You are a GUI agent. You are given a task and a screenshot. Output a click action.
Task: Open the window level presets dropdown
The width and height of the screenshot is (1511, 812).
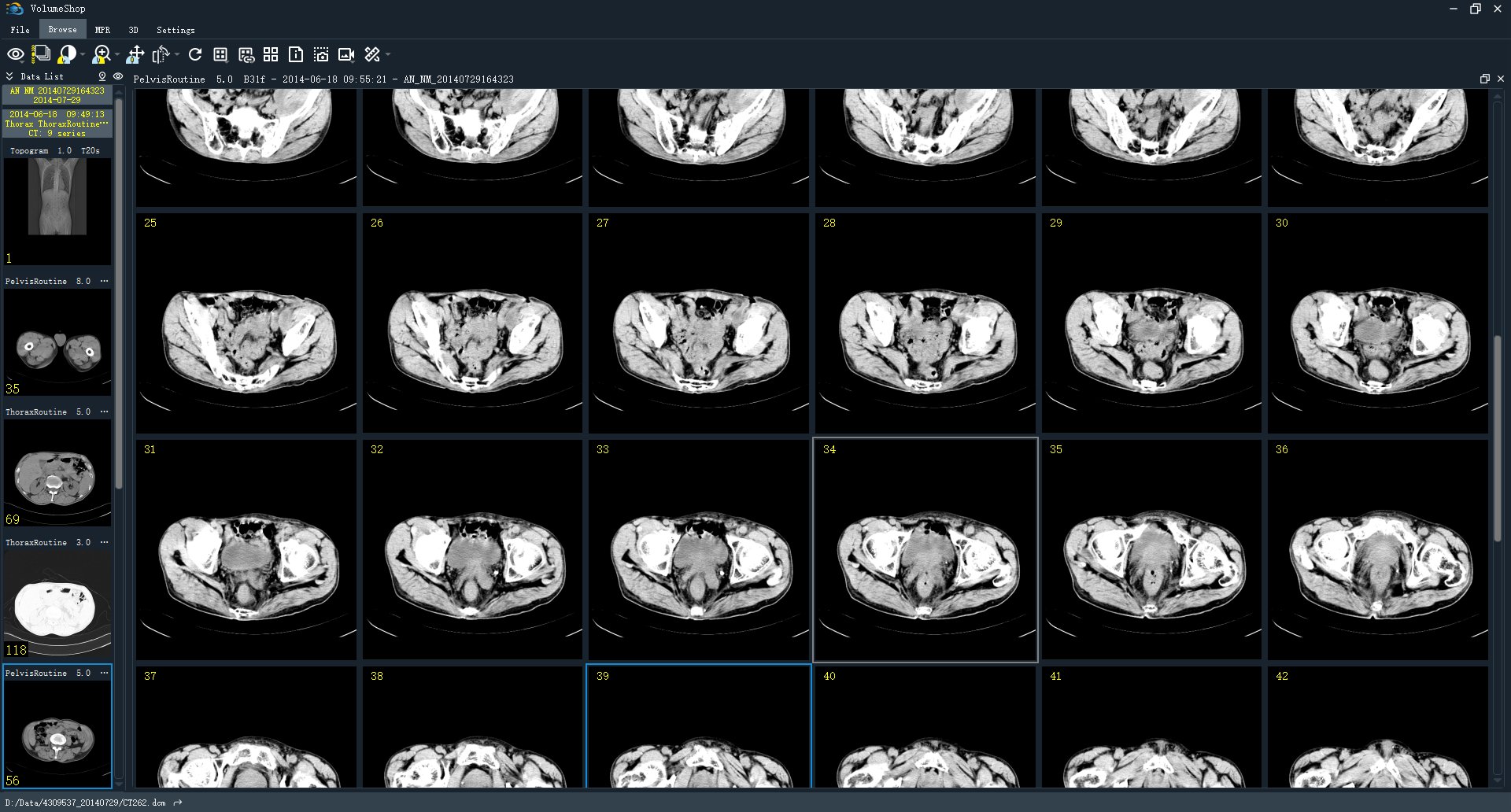(x=83, y=54)
